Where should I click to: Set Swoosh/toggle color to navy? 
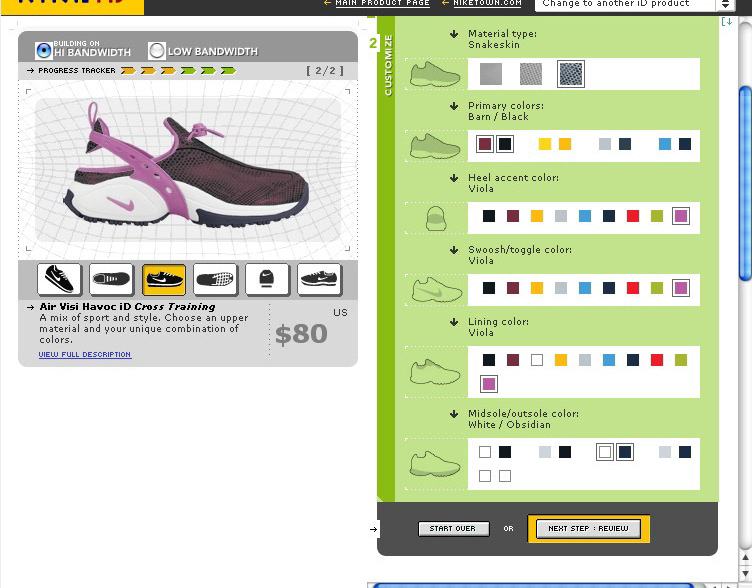(x=609, y=288)
